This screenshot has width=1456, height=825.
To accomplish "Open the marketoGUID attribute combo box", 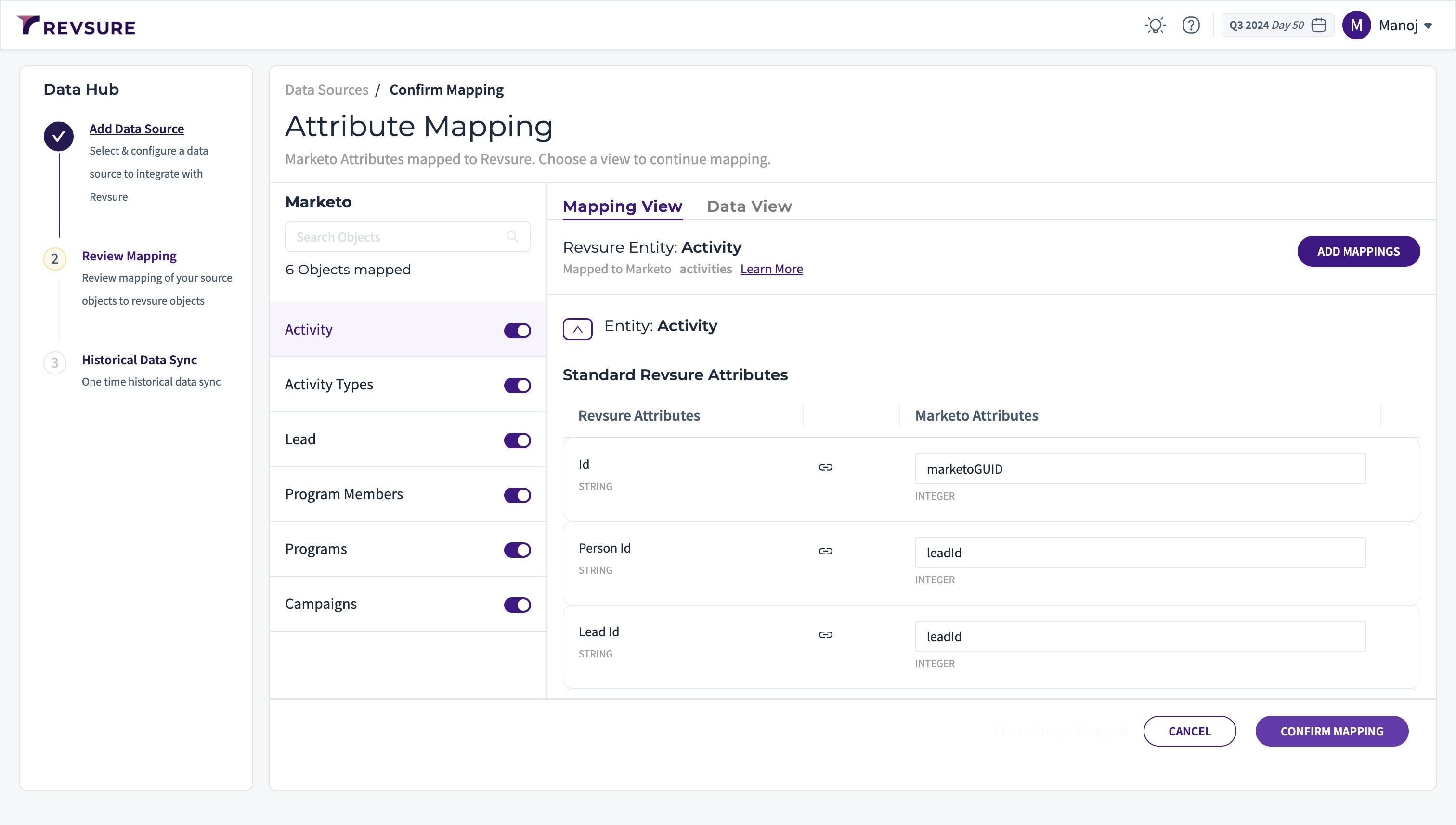I will point(1139,469).
